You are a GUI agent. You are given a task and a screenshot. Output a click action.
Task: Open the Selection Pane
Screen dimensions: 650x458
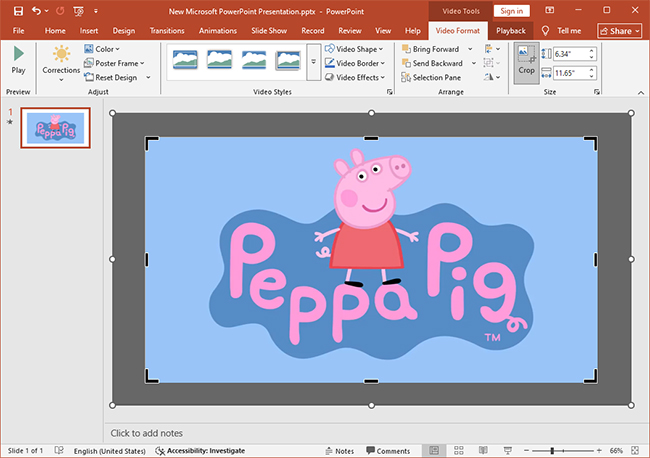(x=431, y=78)
